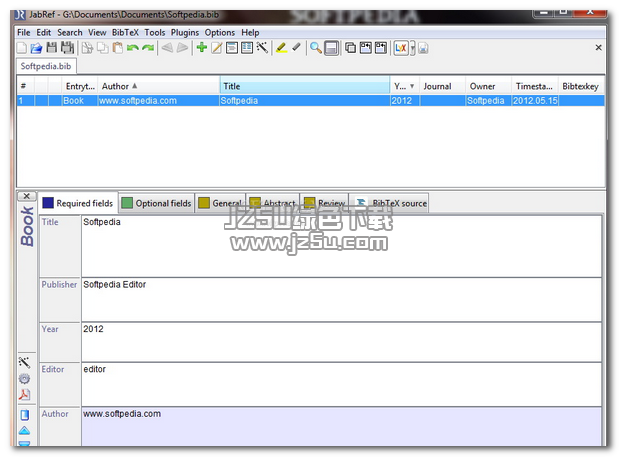The height and width of the screenshot is (457, 619).
Task: Copy the selected entry
Action: coord(103,48)
